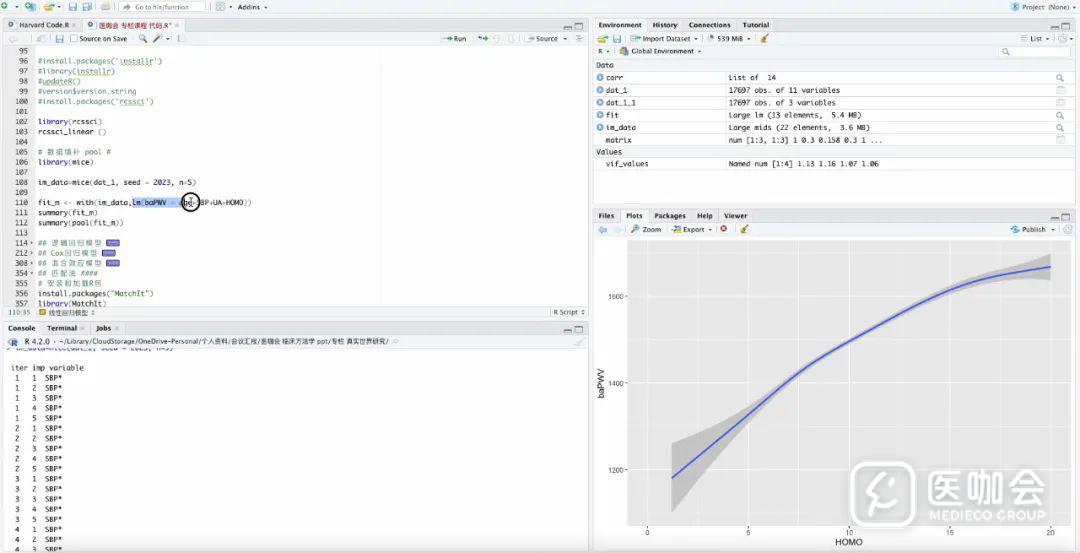Click the Compile Report notebook icon

point(181,39)
